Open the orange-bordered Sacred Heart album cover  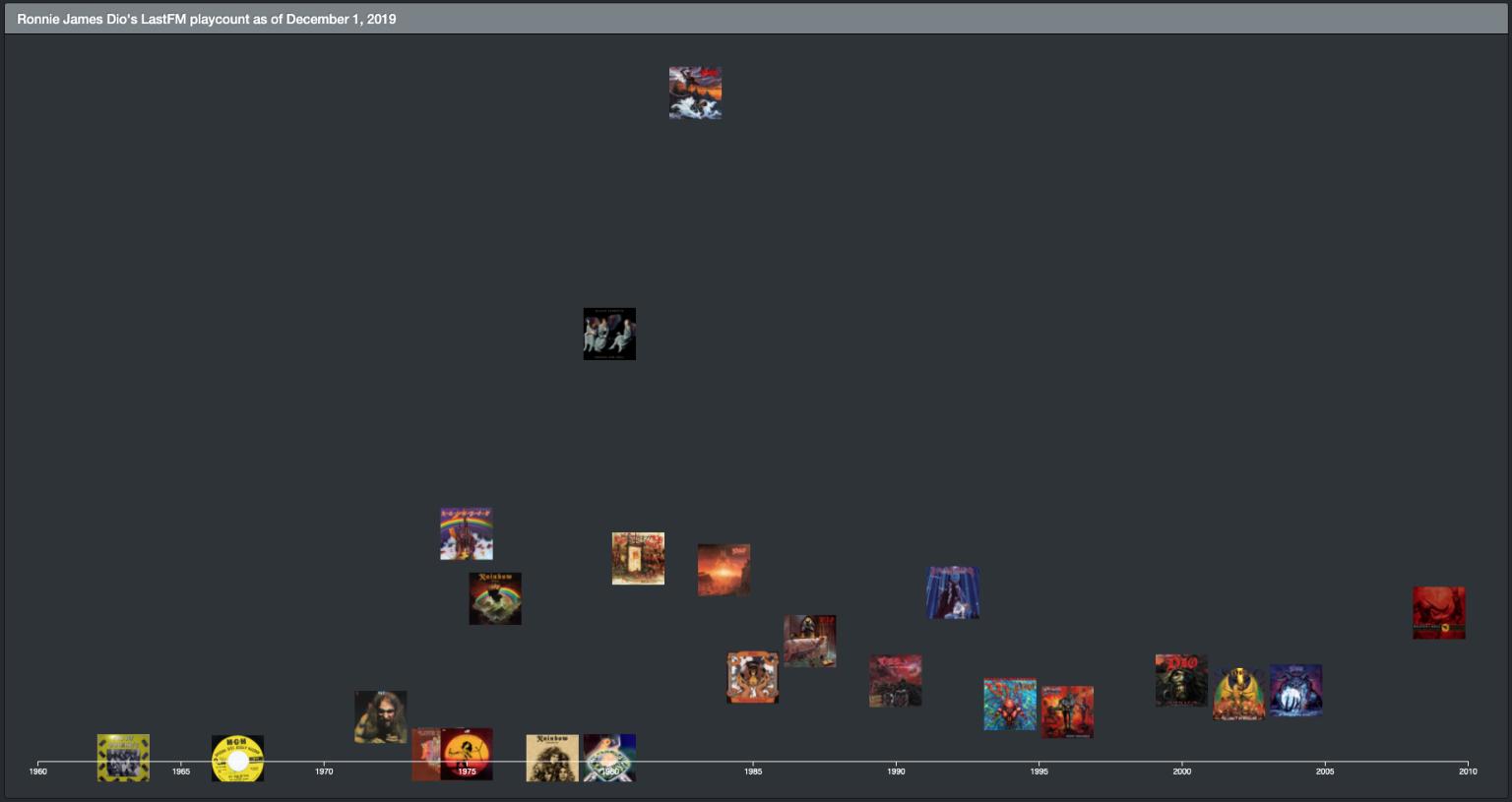753,677
